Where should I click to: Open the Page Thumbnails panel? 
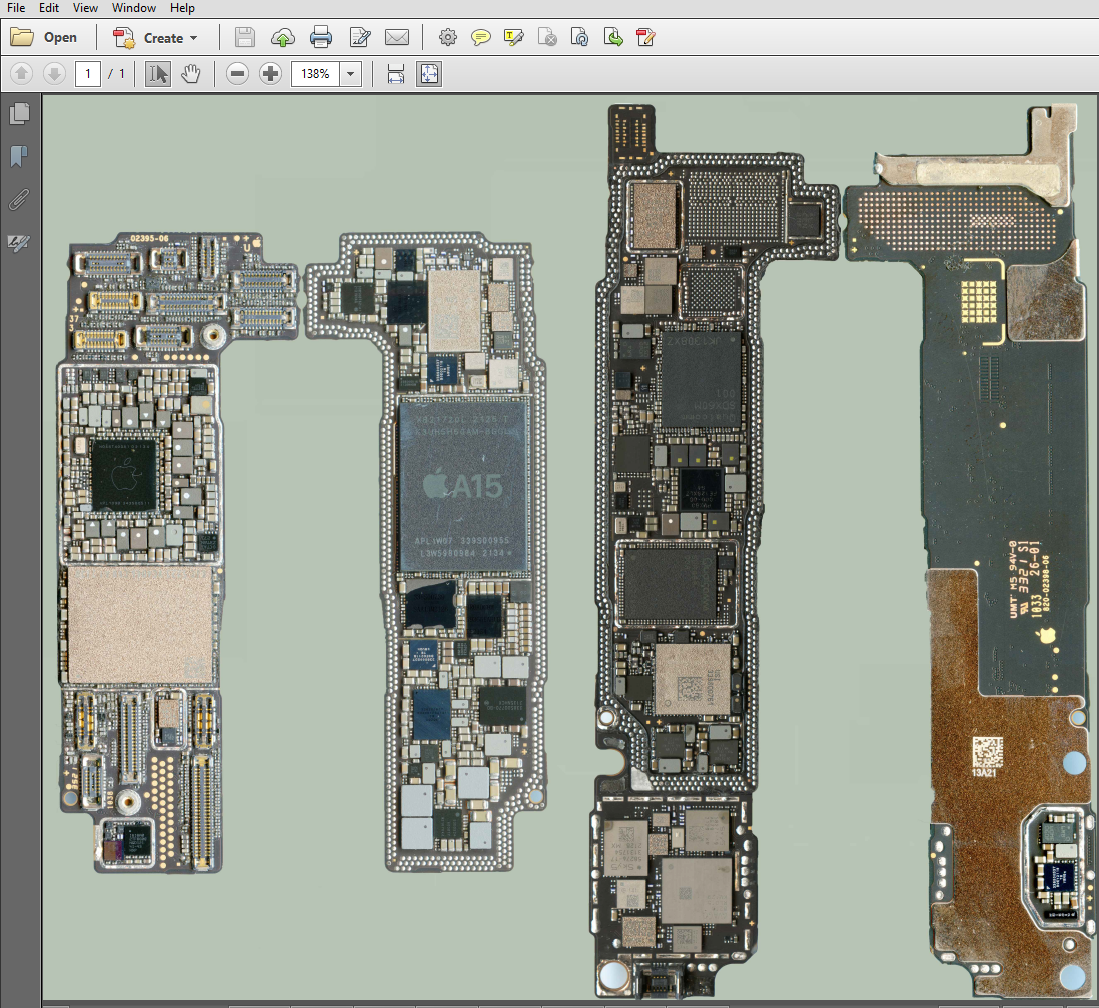tap(19, 113)
